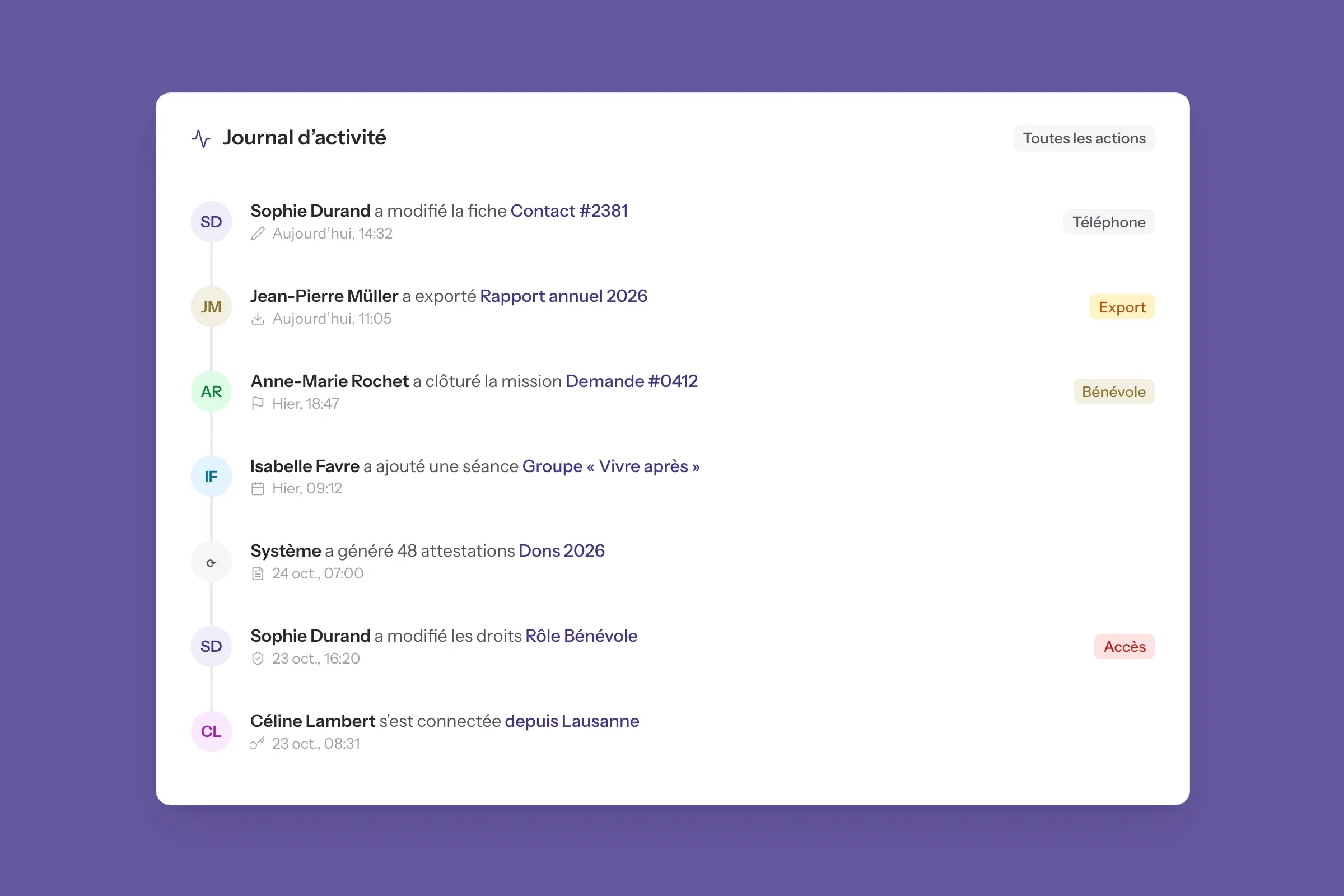Click the timestamp Hier, 18:47

coord(306,404)
